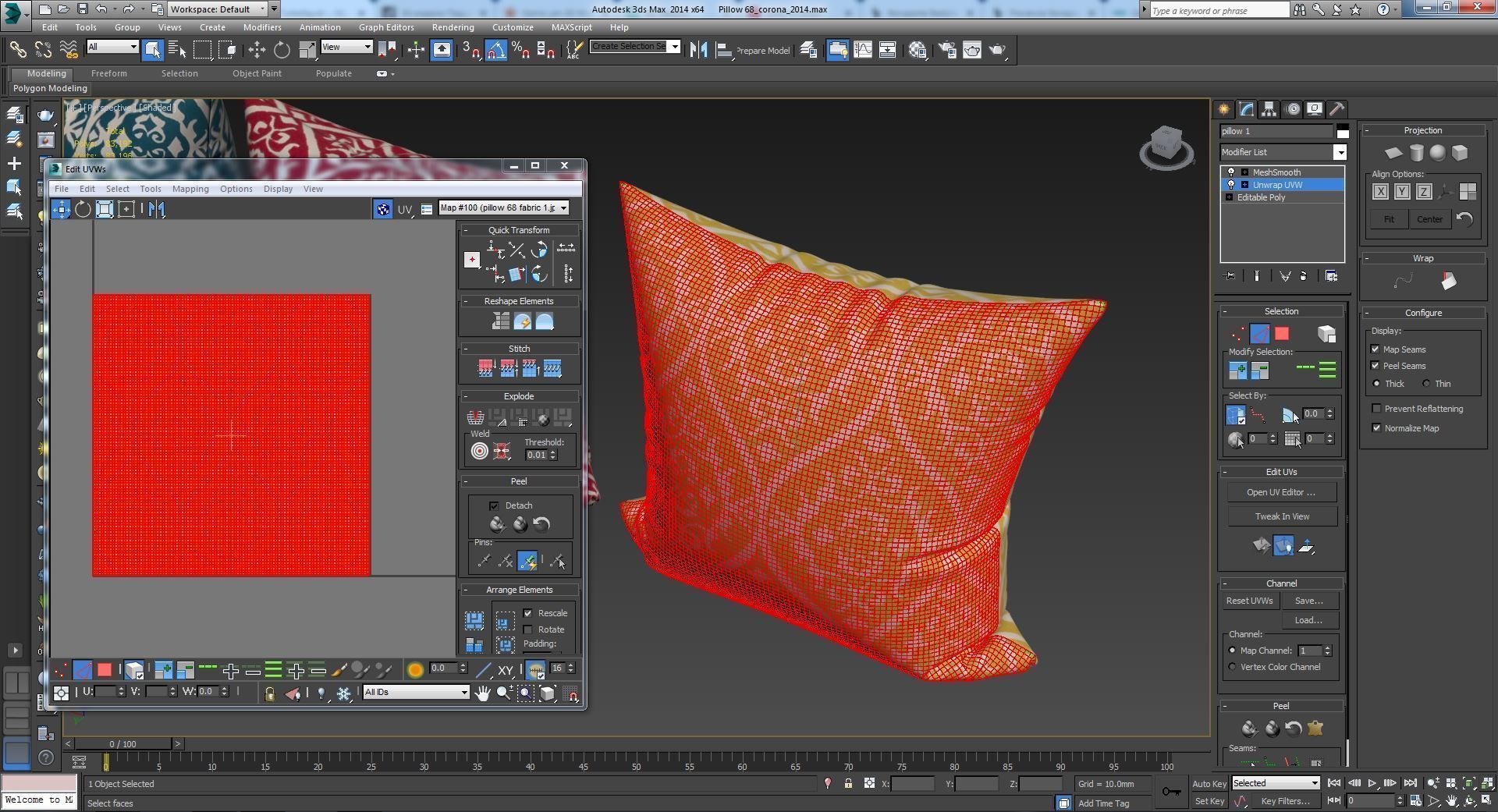Image resolution: width=1498 pixels, height=812 pixels.
Task: Open the Modify command panel tab
Action: coord(1246,109)
